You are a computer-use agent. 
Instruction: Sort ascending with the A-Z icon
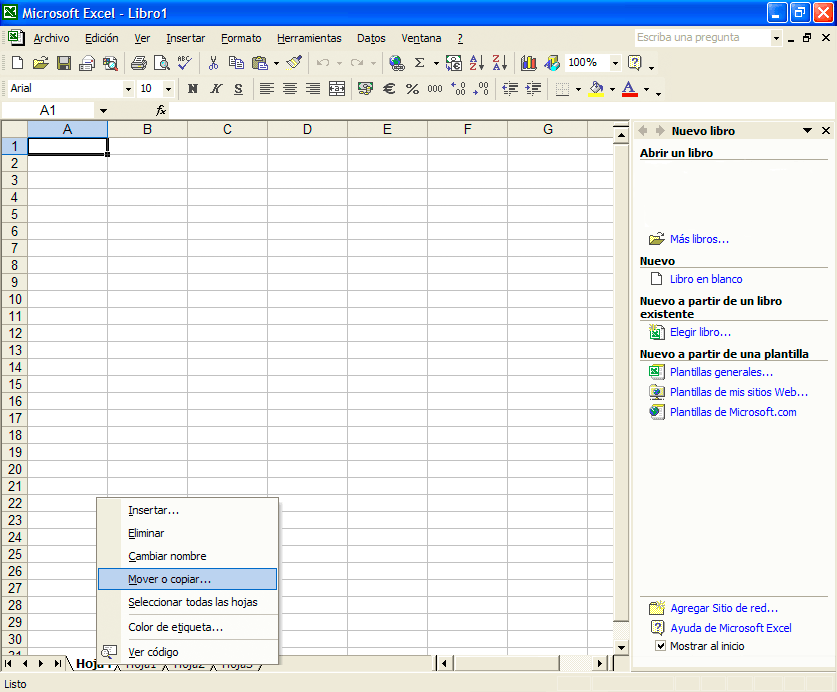click(476, 63)
